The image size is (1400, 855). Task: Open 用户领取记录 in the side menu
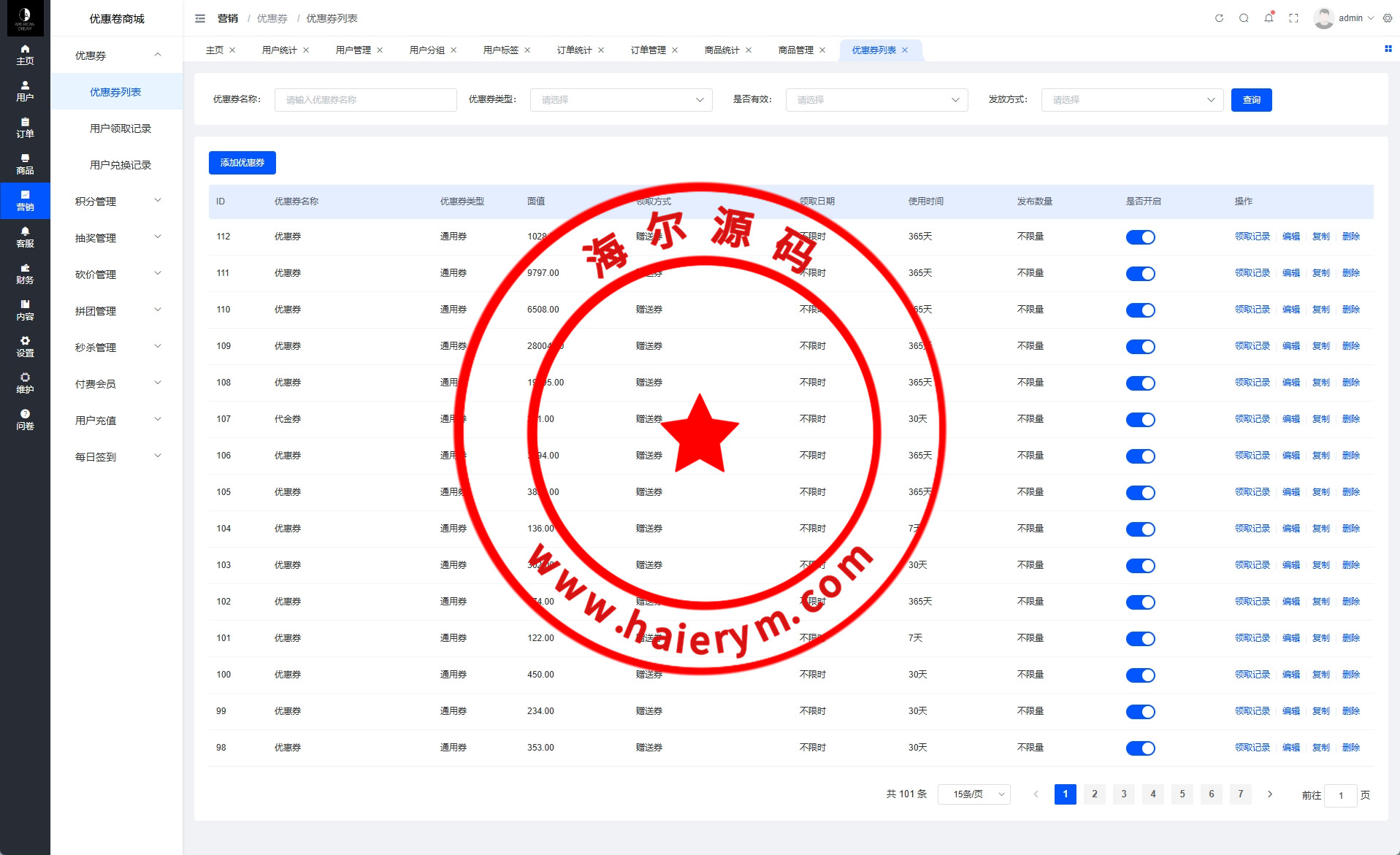coord(121,129)
